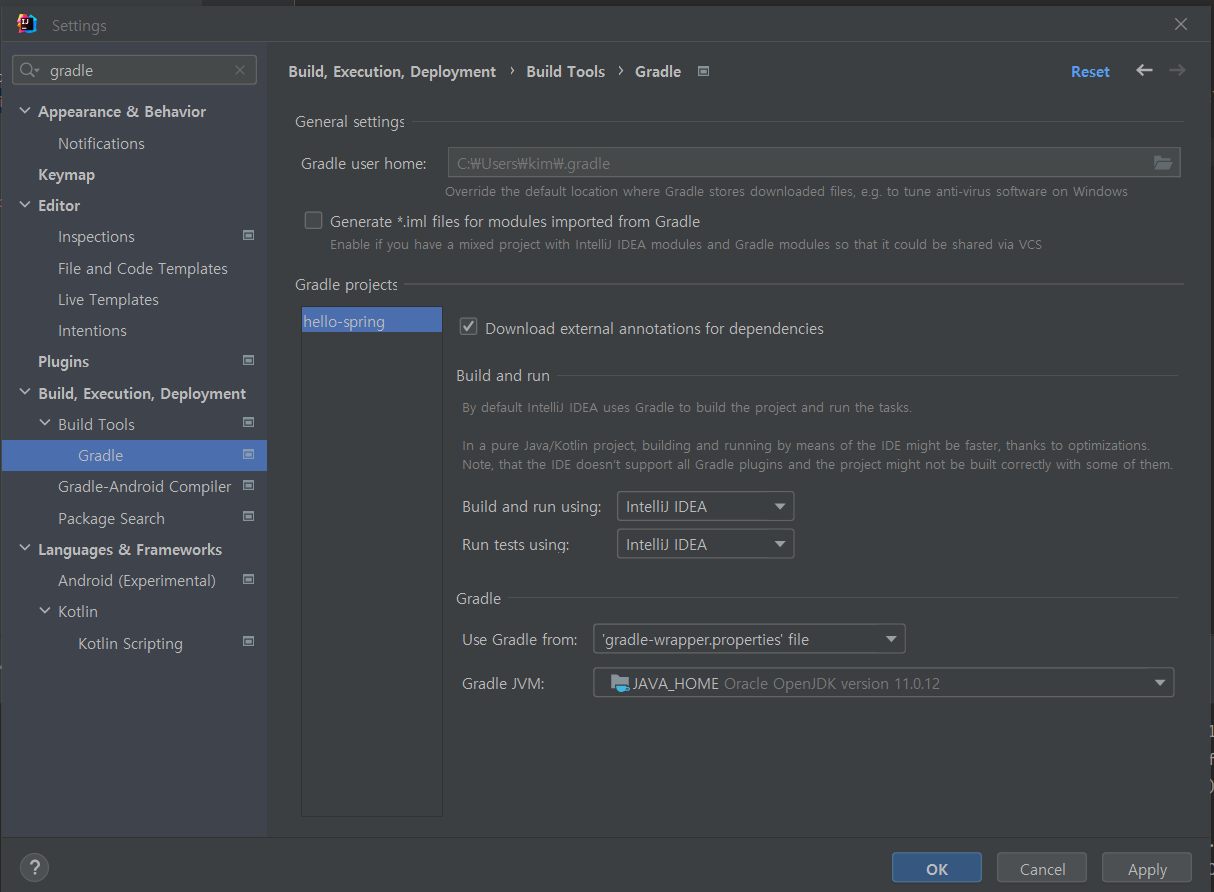Screen dimensions: 1214x892
Task: Click the IntelliJ IDEA logo icon in title bar
Action: click(28, 24)
